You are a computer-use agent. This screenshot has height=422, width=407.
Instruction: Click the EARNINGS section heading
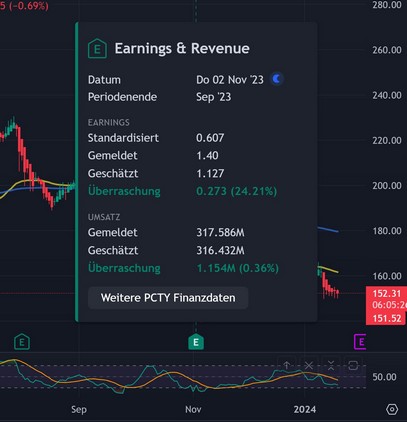(109, 122)
